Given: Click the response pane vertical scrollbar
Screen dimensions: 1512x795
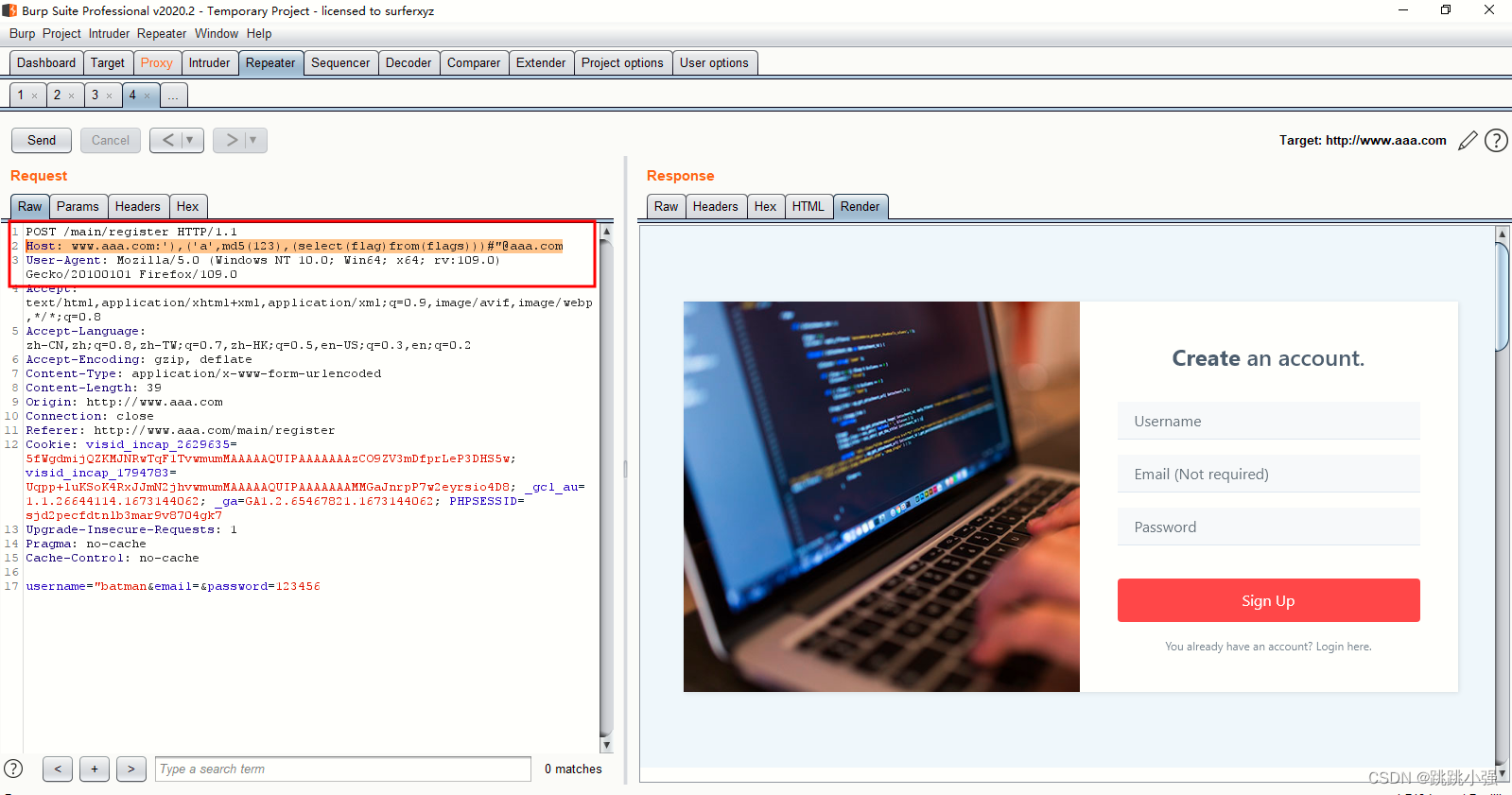Looking at the screenshot, I should [1502, 298].
